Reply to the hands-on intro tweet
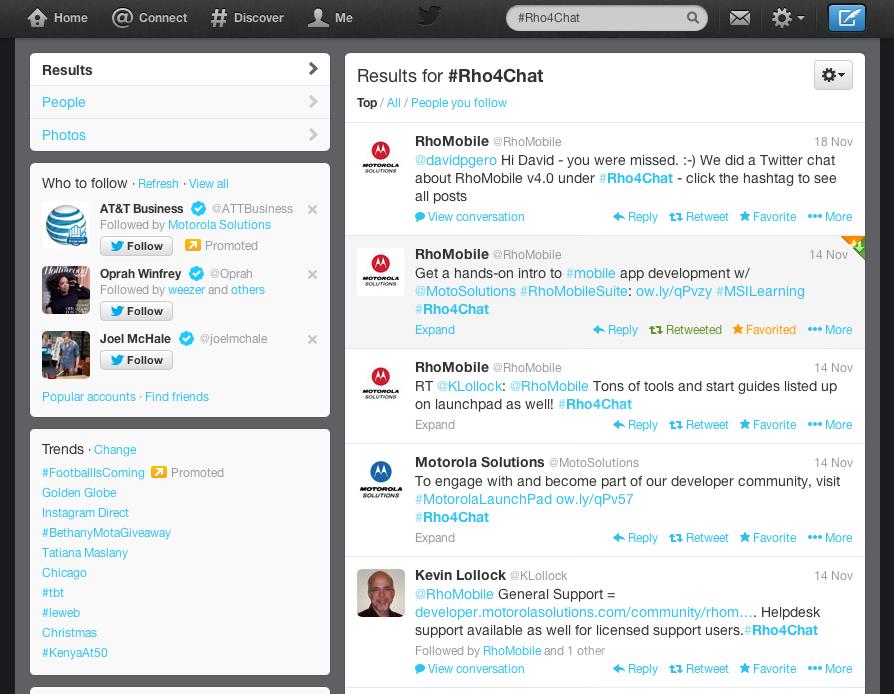The height and width of the screenshot is (694, 894). [x=615, y=330]
